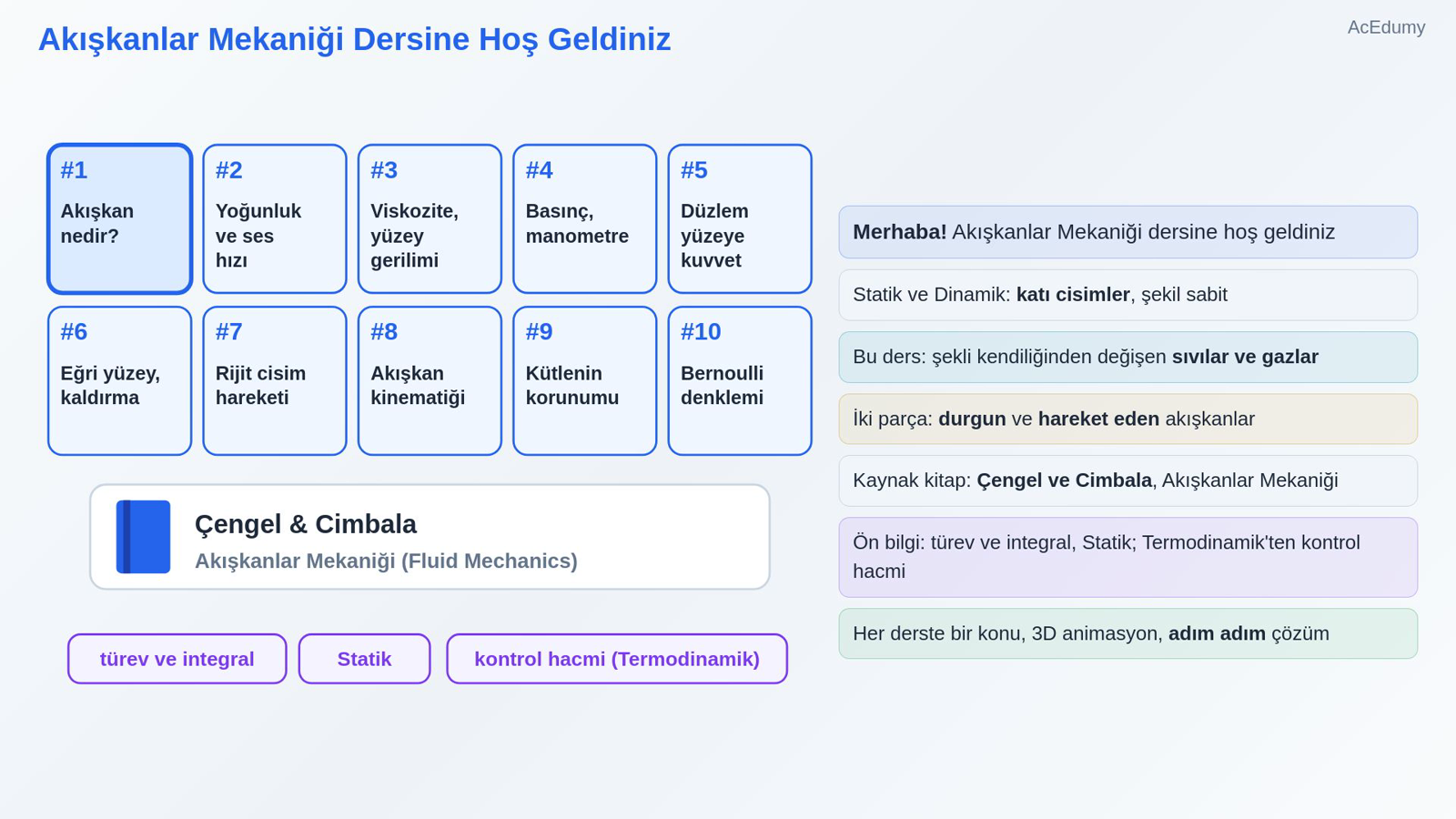1456x819 pixels.
Task: Select the 'Merhaba!' welcome note
Action: pos(1128,232)
